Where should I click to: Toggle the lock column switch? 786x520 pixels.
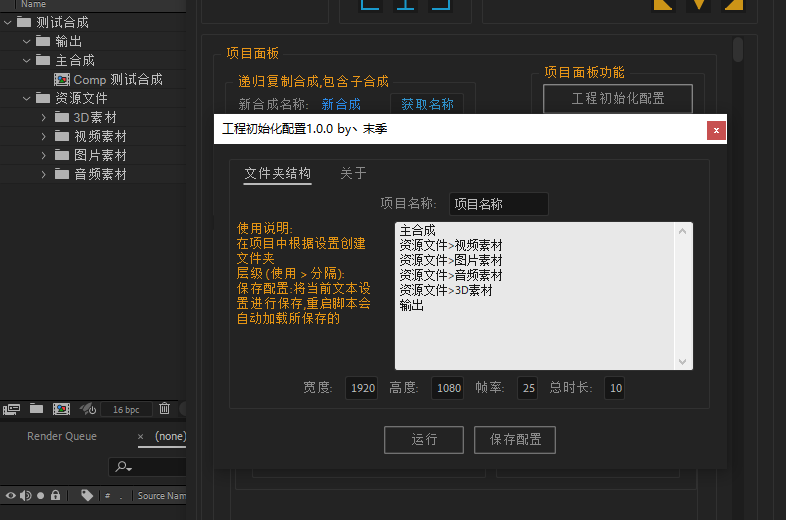[x=56, y=495]
